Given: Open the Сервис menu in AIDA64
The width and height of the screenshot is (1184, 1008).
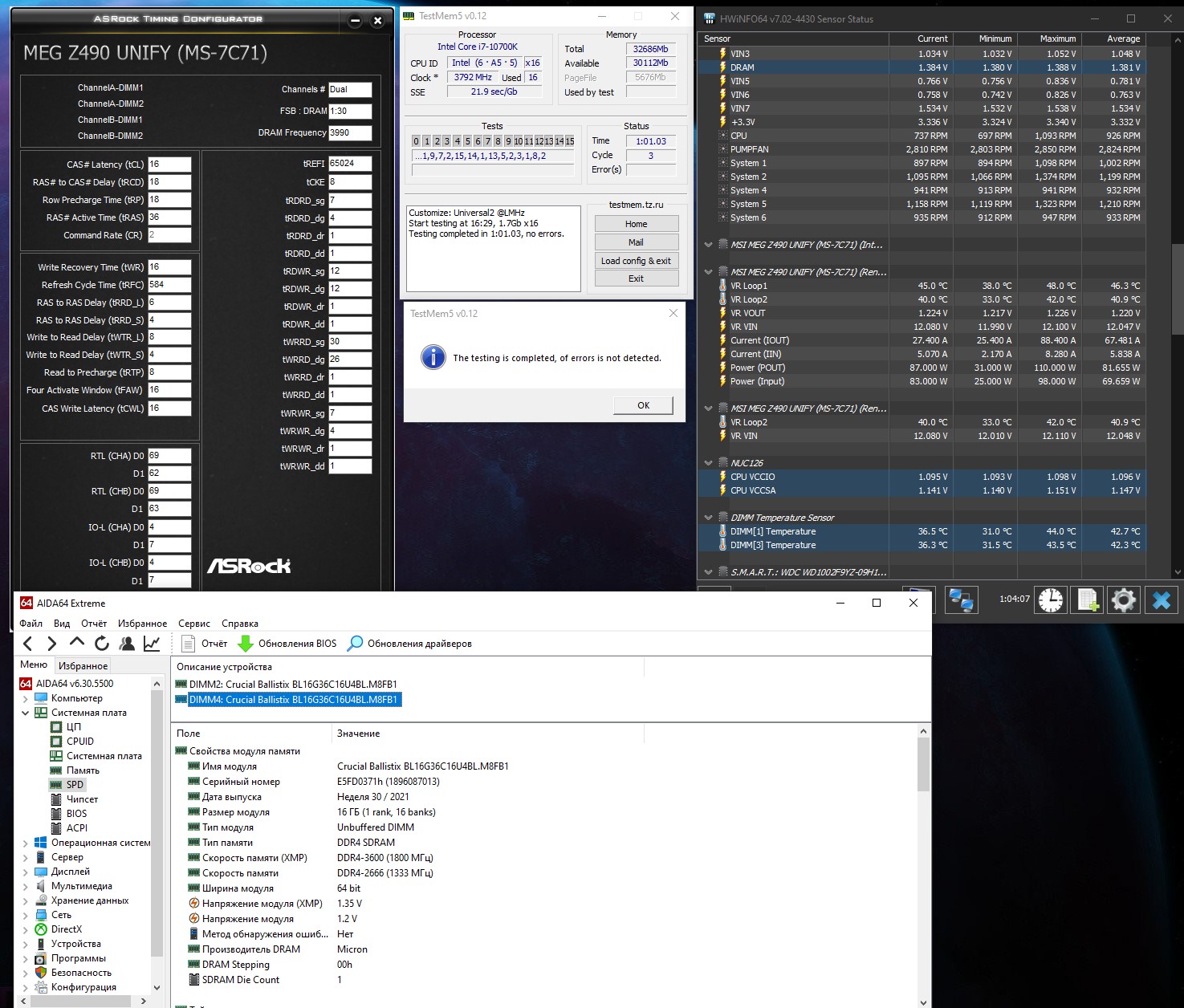Looking at the screenshot, I should [x=193, y=624].
